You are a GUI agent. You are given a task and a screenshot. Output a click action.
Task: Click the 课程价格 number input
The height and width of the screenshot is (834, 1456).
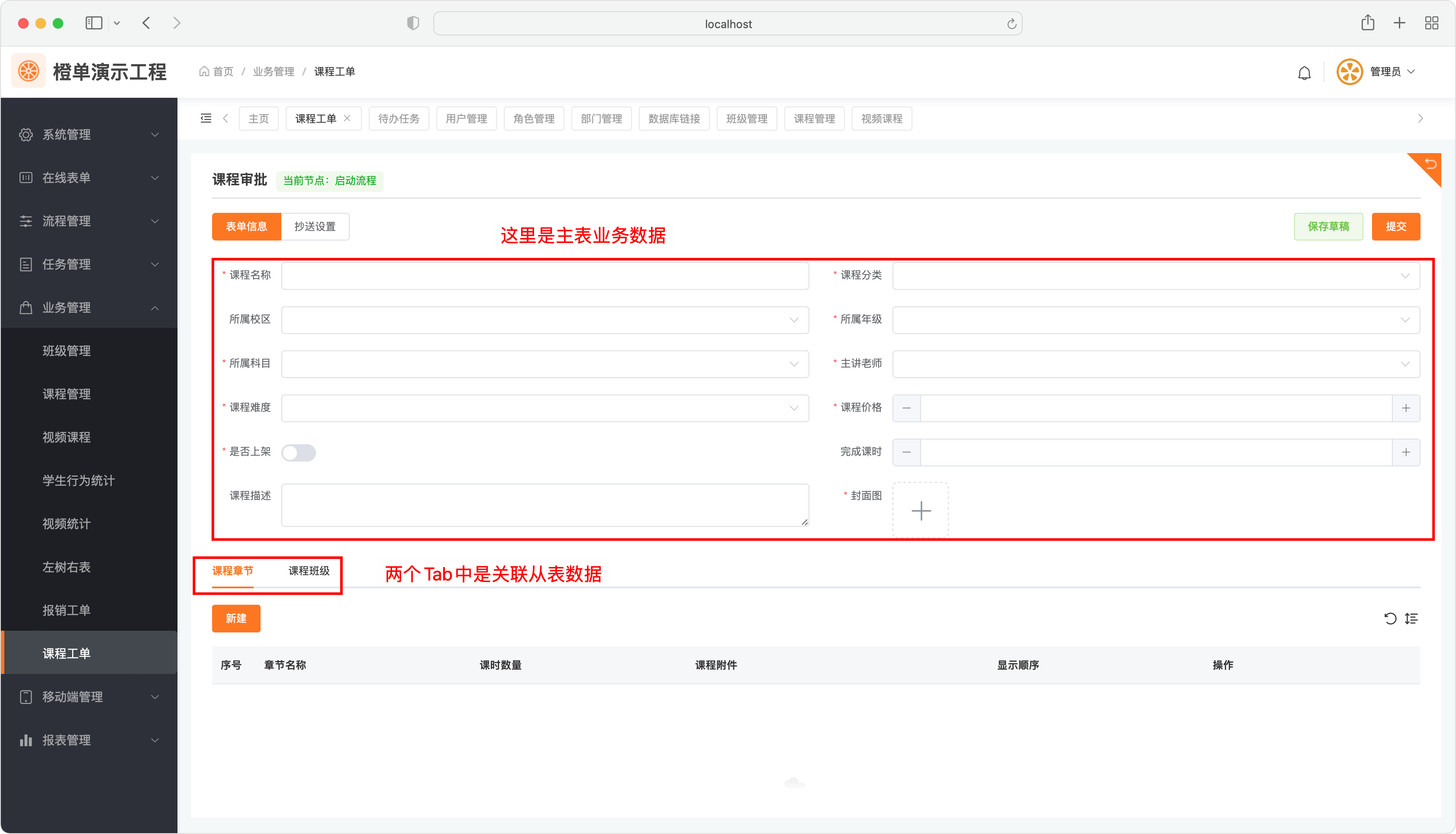1156,408
